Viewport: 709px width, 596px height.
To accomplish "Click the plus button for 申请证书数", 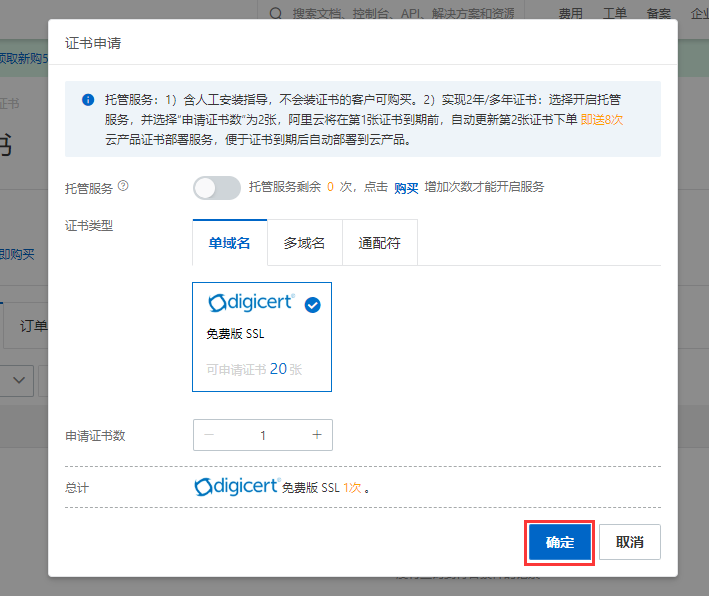I will coord(317,435).
